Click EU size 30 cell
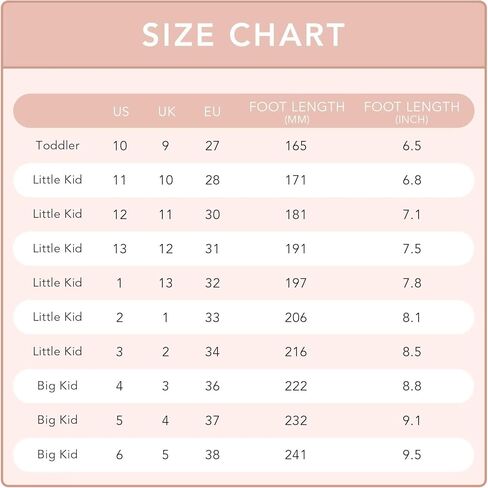488x488 pixels. (x=212, y=215)
